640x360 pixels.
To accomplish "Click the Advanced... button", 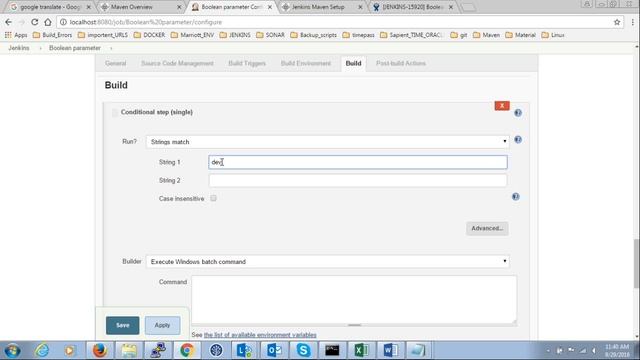I will point(487,228).
